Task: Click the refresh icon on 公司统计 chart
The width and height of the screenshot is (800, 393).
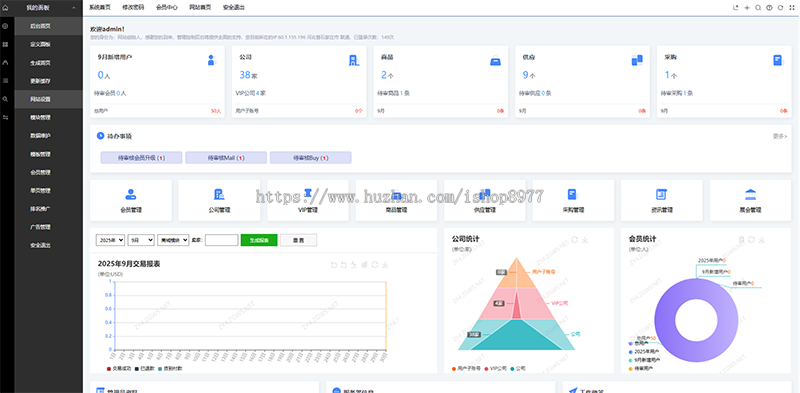Action: [574, 239]
